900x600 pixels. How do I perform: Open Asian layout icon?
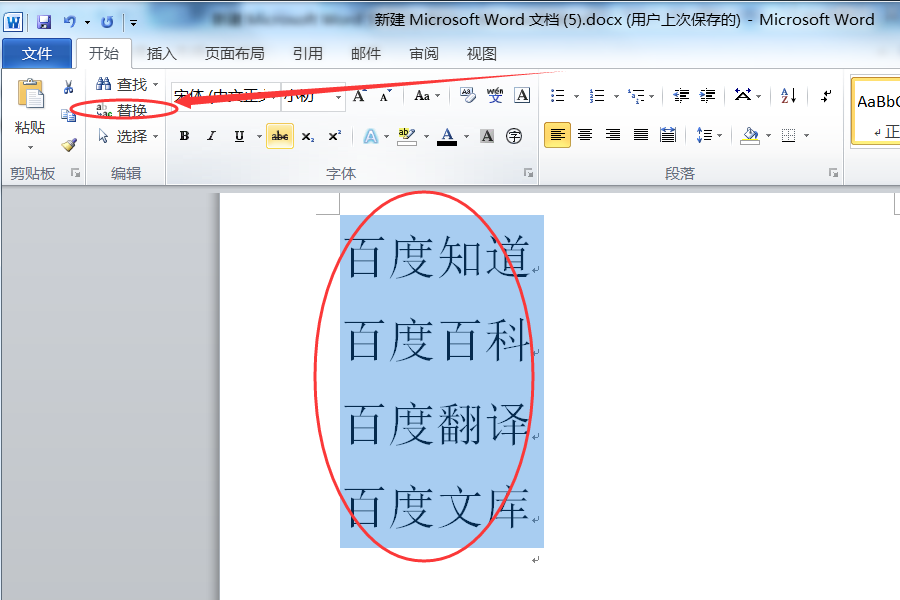point(748,96)
